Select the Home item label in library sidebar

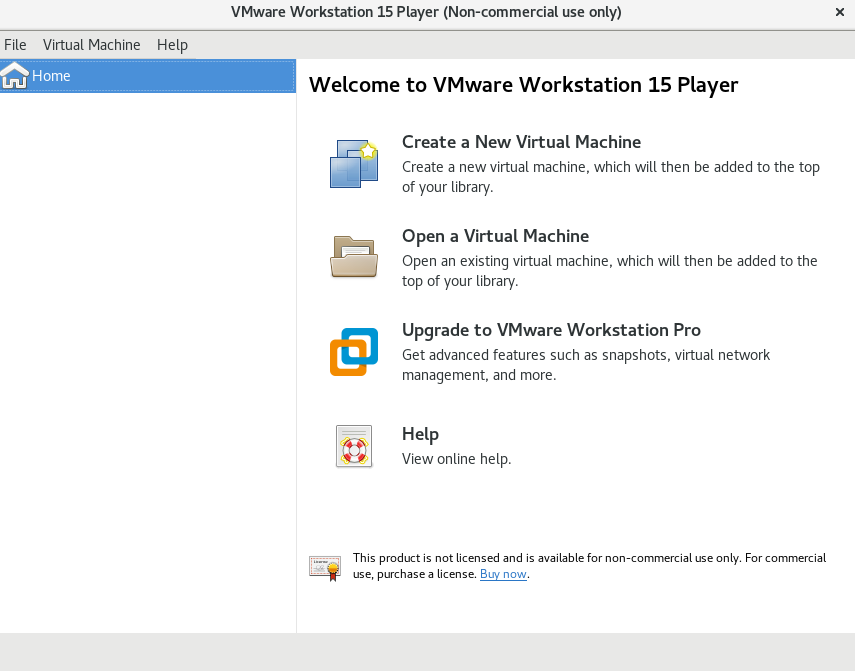(x=51, y=76)
